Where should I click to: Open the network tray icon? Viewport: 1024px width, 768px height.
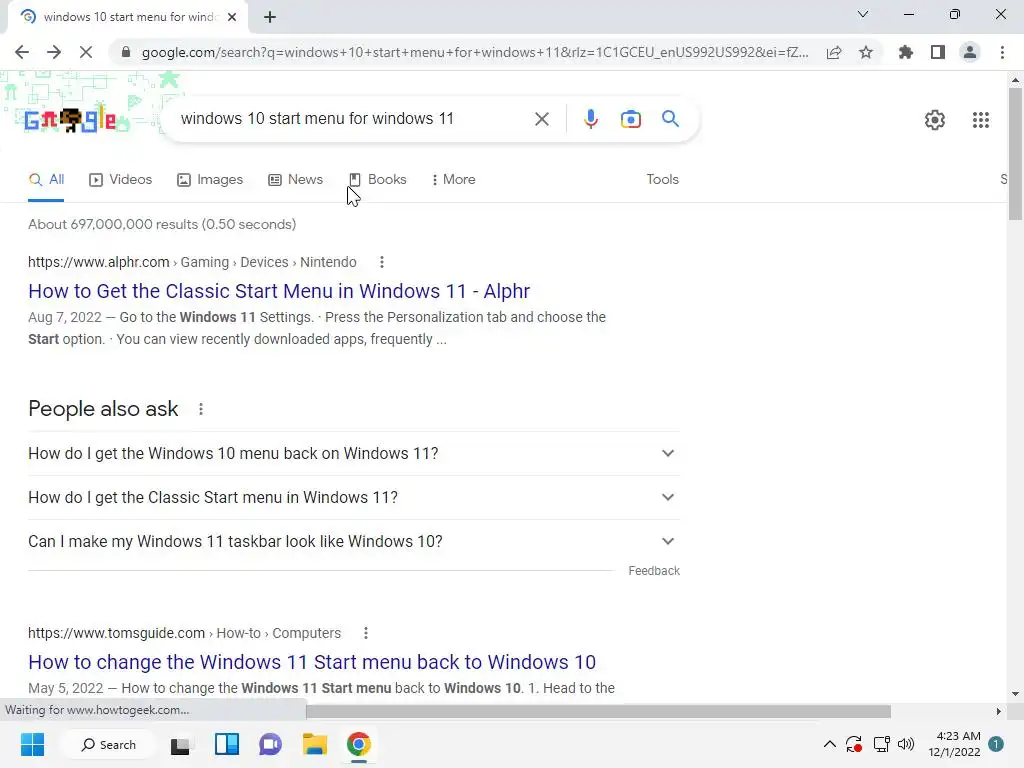coord(882,744)
